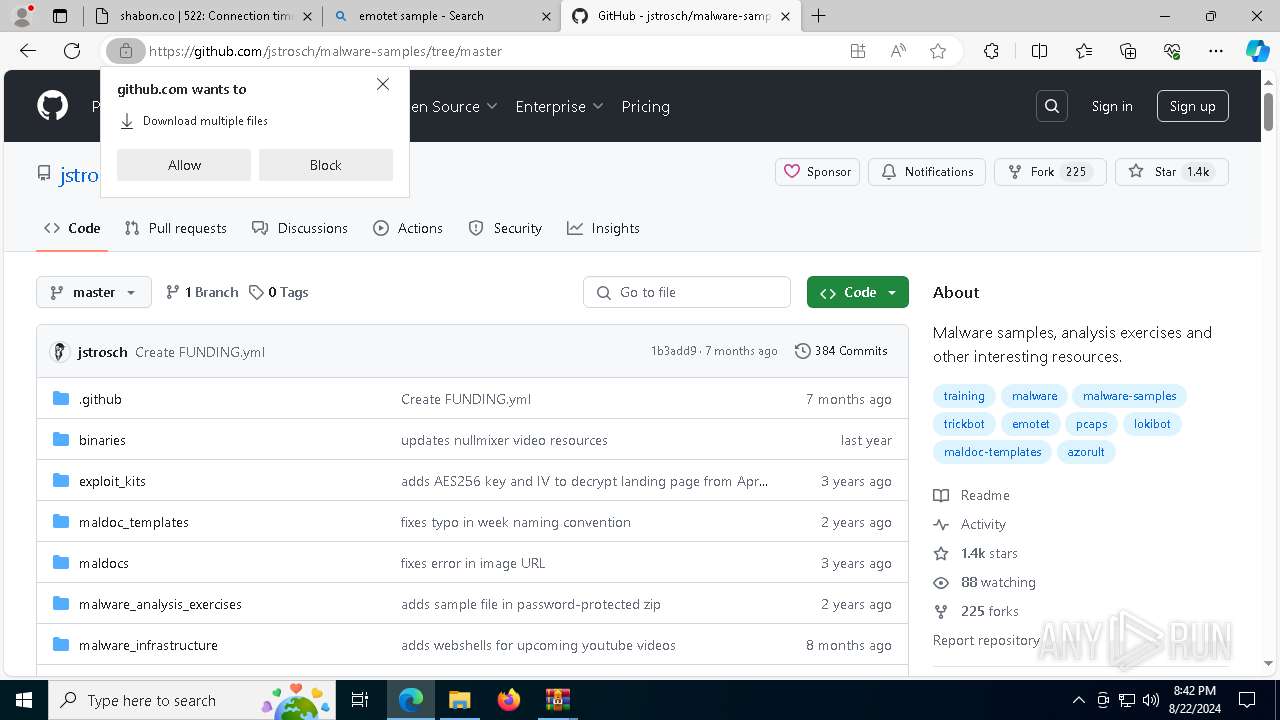Open Firefox from the taskbar
The height and width of the screenshot is (720, 1280).
tap(509, 700)
